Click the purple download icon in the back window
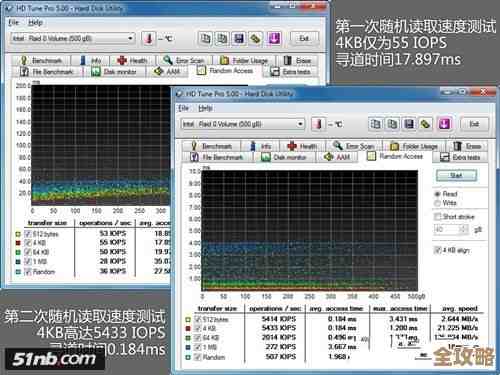Image resolution: width=500 pixels, height=375 pixels. coord(274,39)
